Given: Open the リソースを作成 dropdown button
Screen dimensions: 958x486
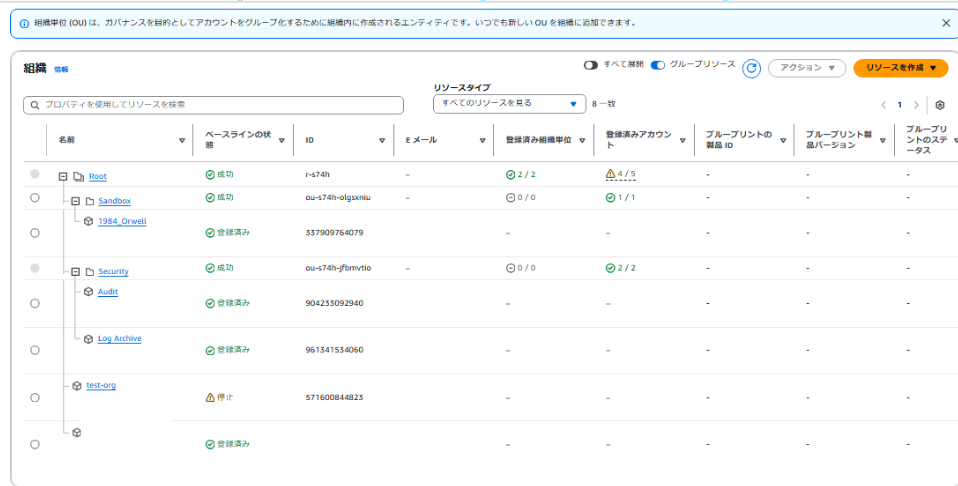Looking at the screenshot, I should 901,68.
